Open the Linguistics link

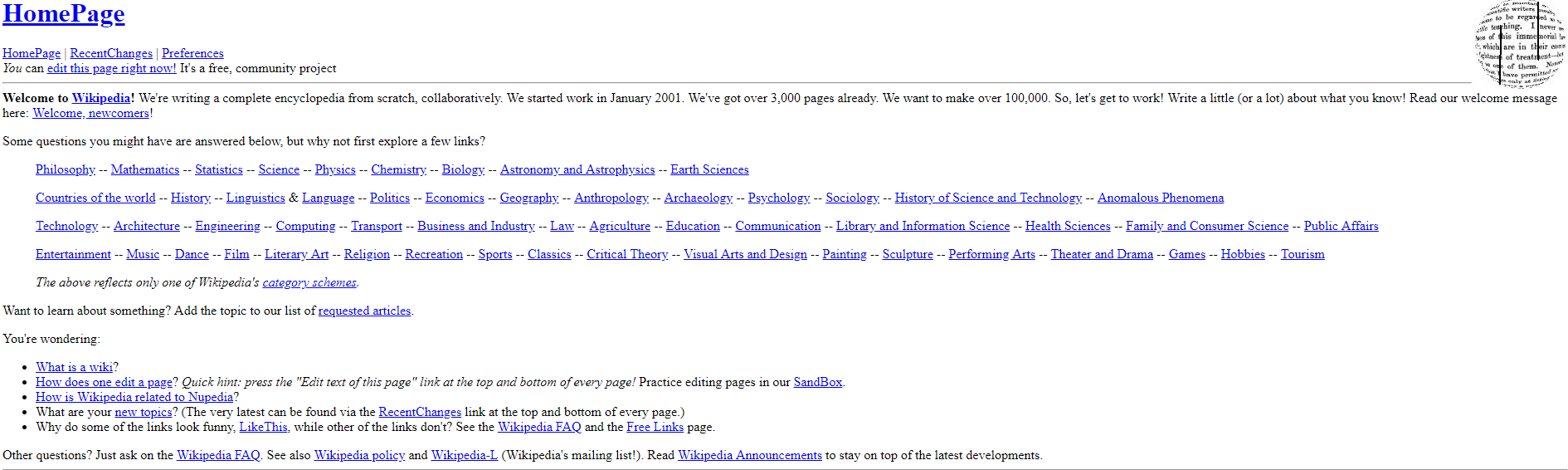point(256,198)
